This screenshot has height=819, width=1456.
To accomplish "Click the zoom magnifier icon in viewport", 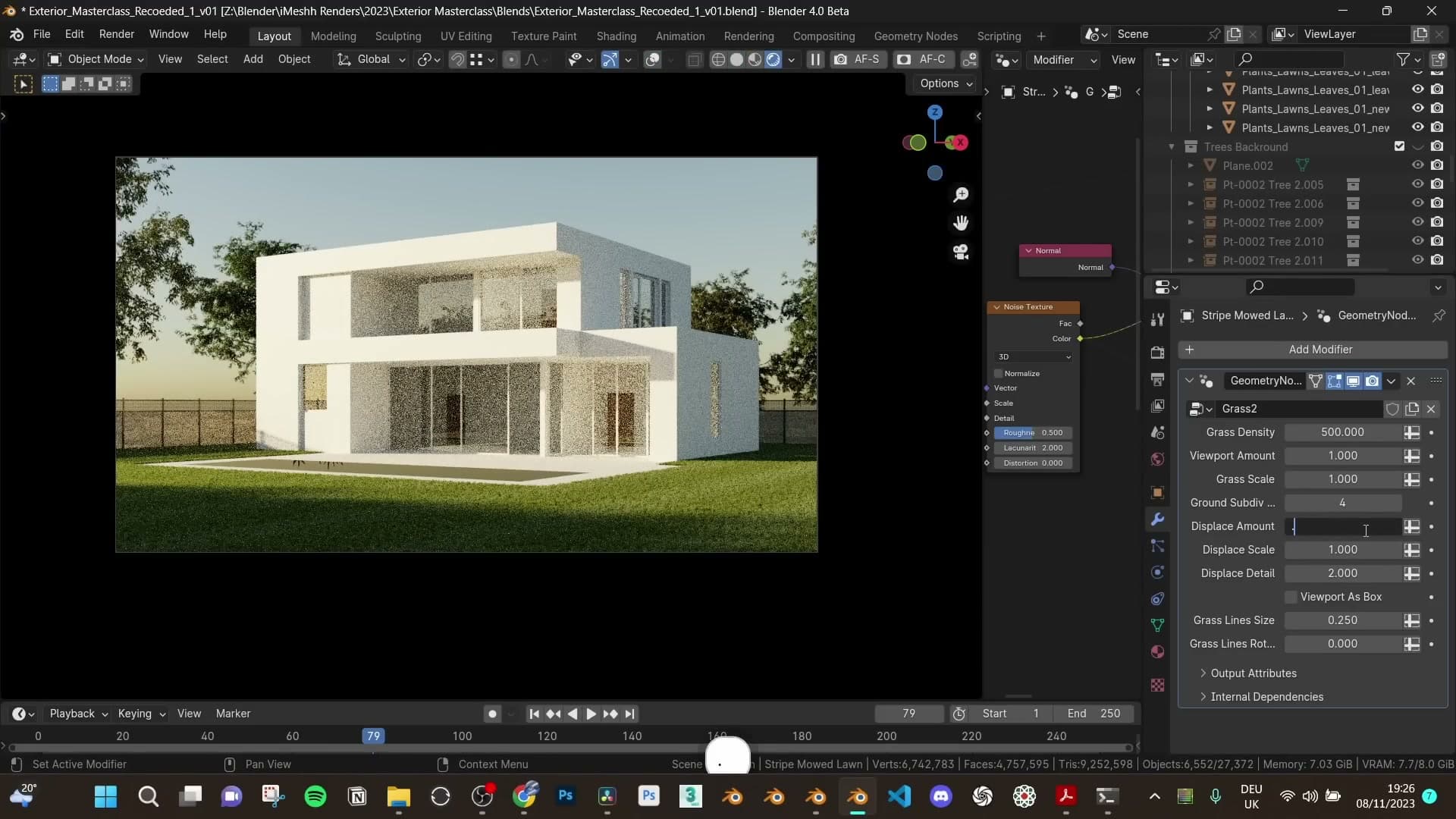I will click(x=961, y=195).
